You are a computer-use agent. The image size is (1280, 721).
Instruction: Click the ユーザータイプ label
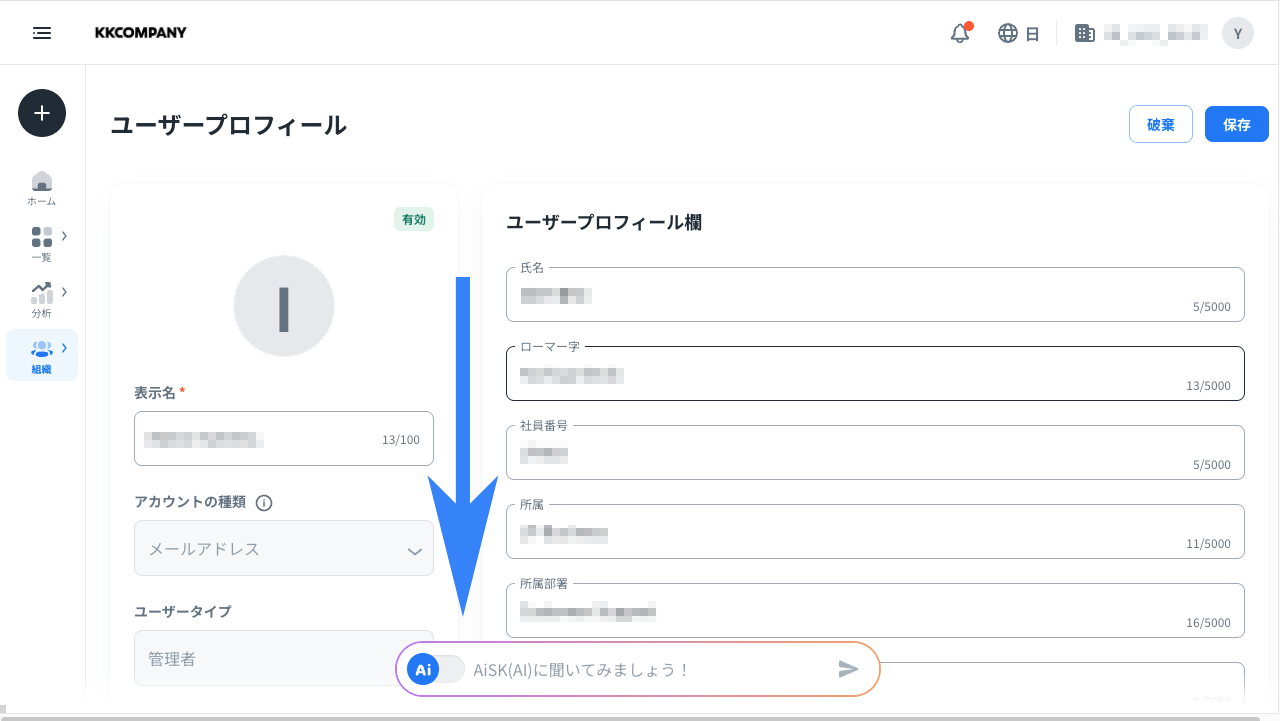pos(183,611)
